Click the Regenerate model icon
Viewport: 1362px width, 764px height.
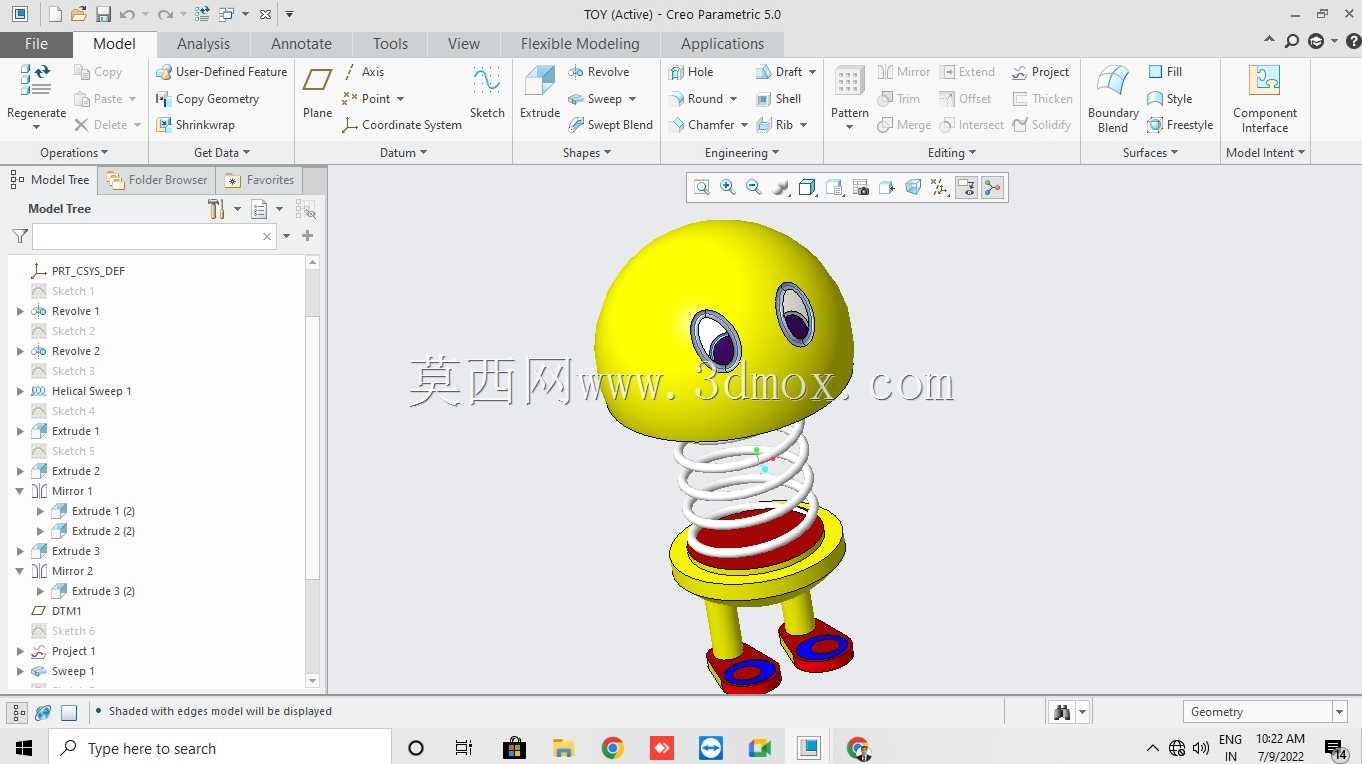click(x=36, y=81)
